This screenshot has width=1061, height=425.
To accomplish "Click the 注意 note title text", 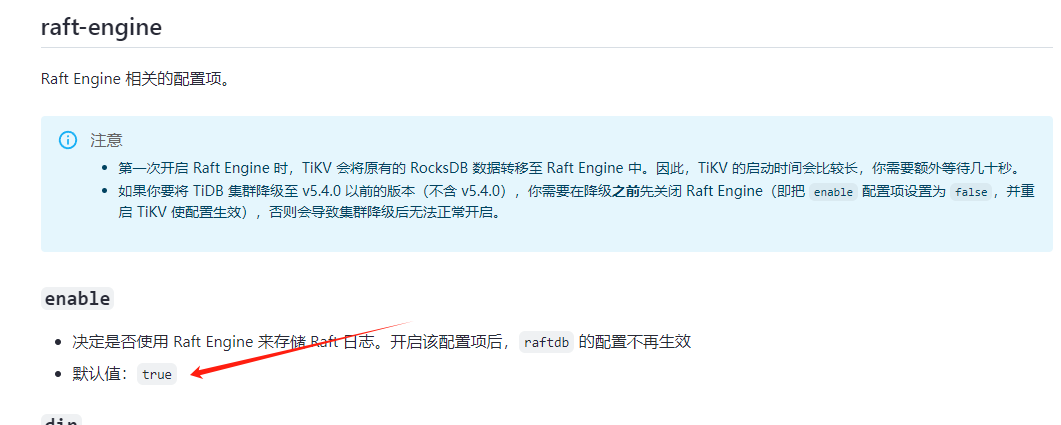I will click(106, 140).
